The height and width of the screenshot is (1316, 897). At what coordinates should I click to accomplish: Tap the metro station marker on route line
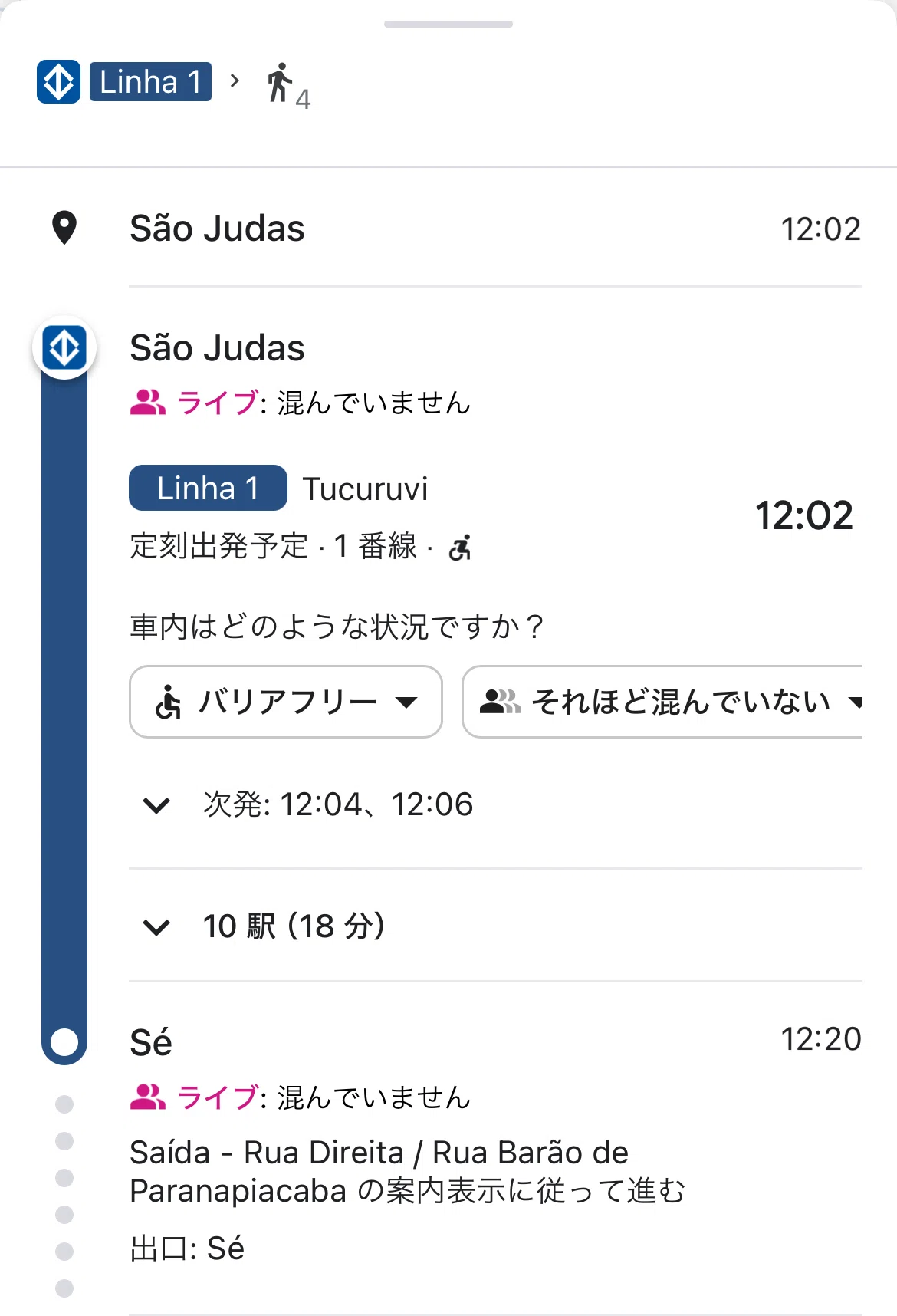point(64,348)
